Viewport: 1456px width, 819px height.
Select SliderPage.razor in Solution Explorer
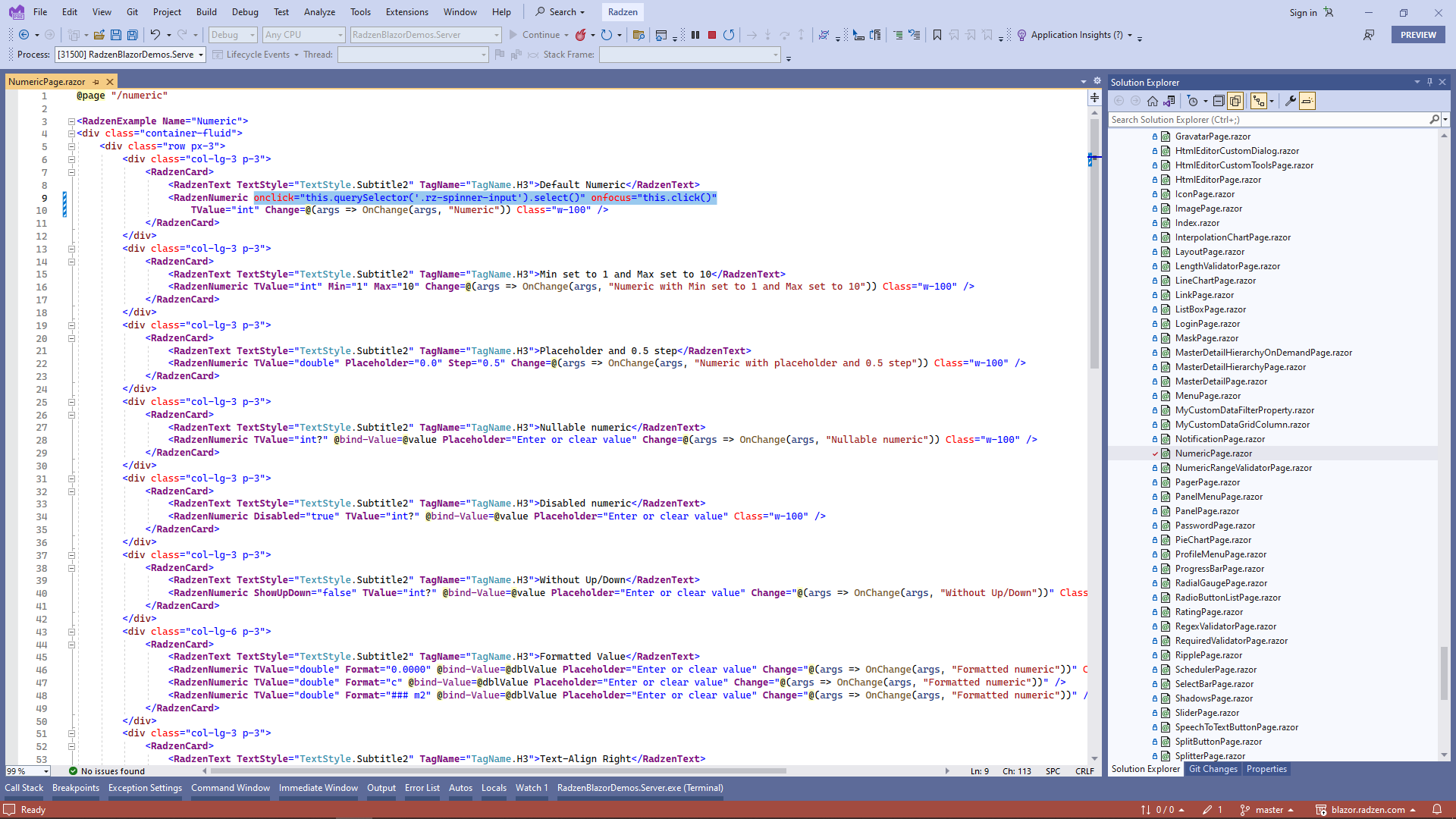[x=1207, y=713]
